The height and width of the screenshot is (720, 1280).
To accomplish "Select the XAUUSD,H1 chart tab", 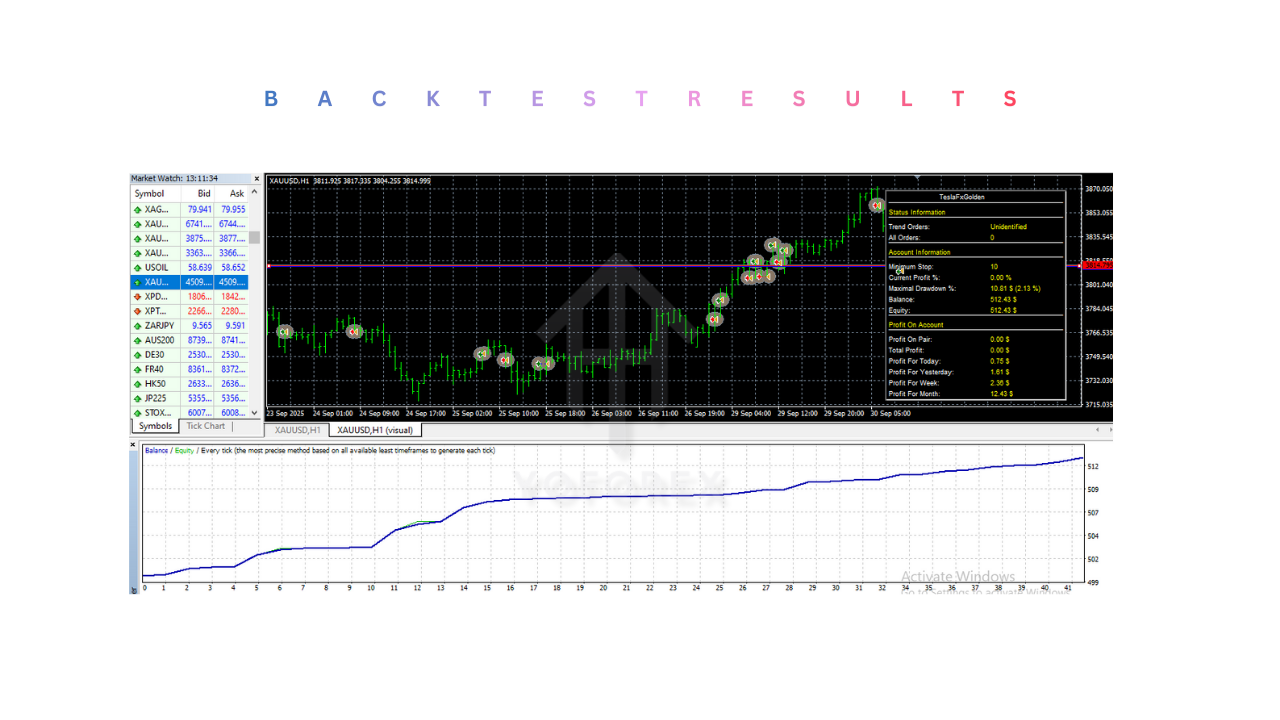I will 298,430.
